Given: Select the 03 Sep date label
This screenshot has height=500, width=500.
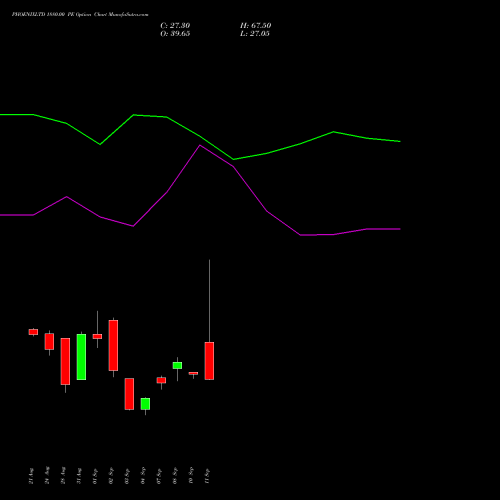Looking at the screenshot, I should [x=127, y=476].
